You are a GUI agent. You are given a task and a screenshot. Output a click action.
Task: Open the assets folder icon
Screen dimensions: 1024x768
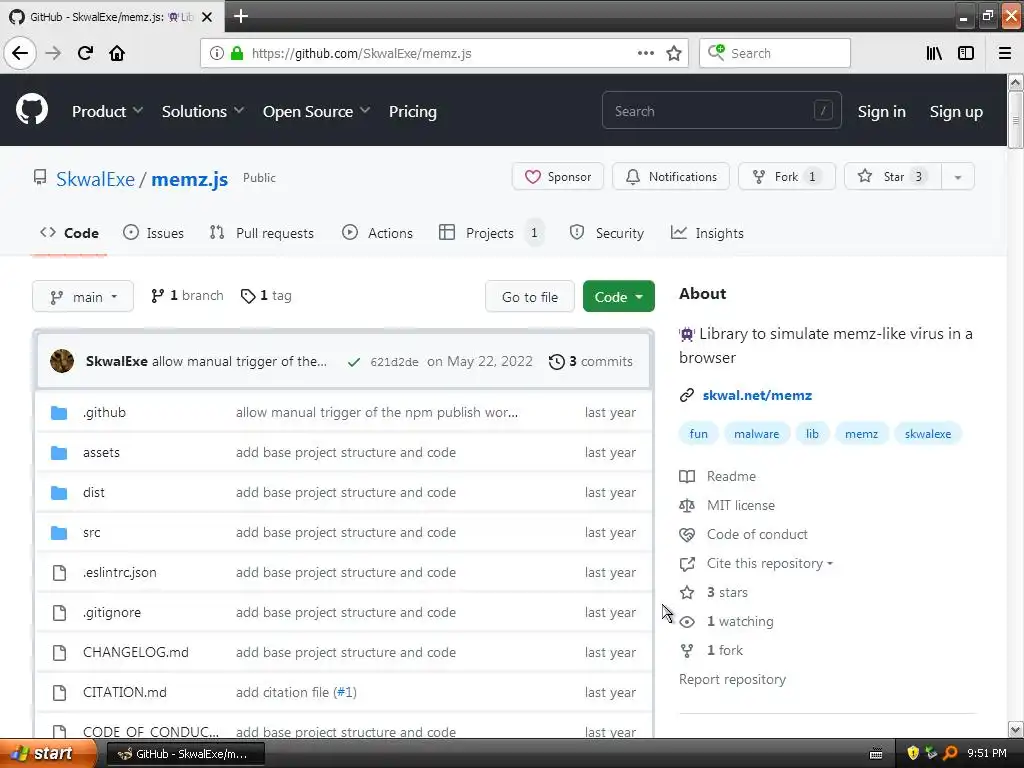(59, 453)
